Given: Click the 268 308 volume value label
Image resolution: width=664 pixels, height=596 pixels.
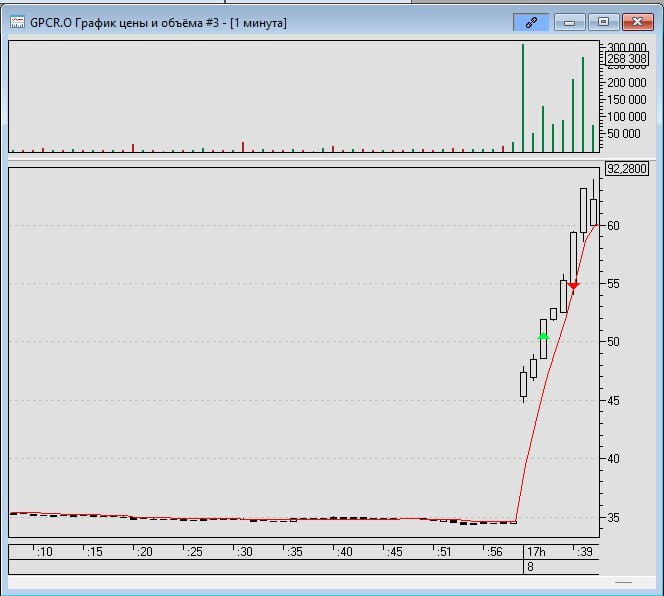Looking at the screenshot, I should tap(627, 59).
